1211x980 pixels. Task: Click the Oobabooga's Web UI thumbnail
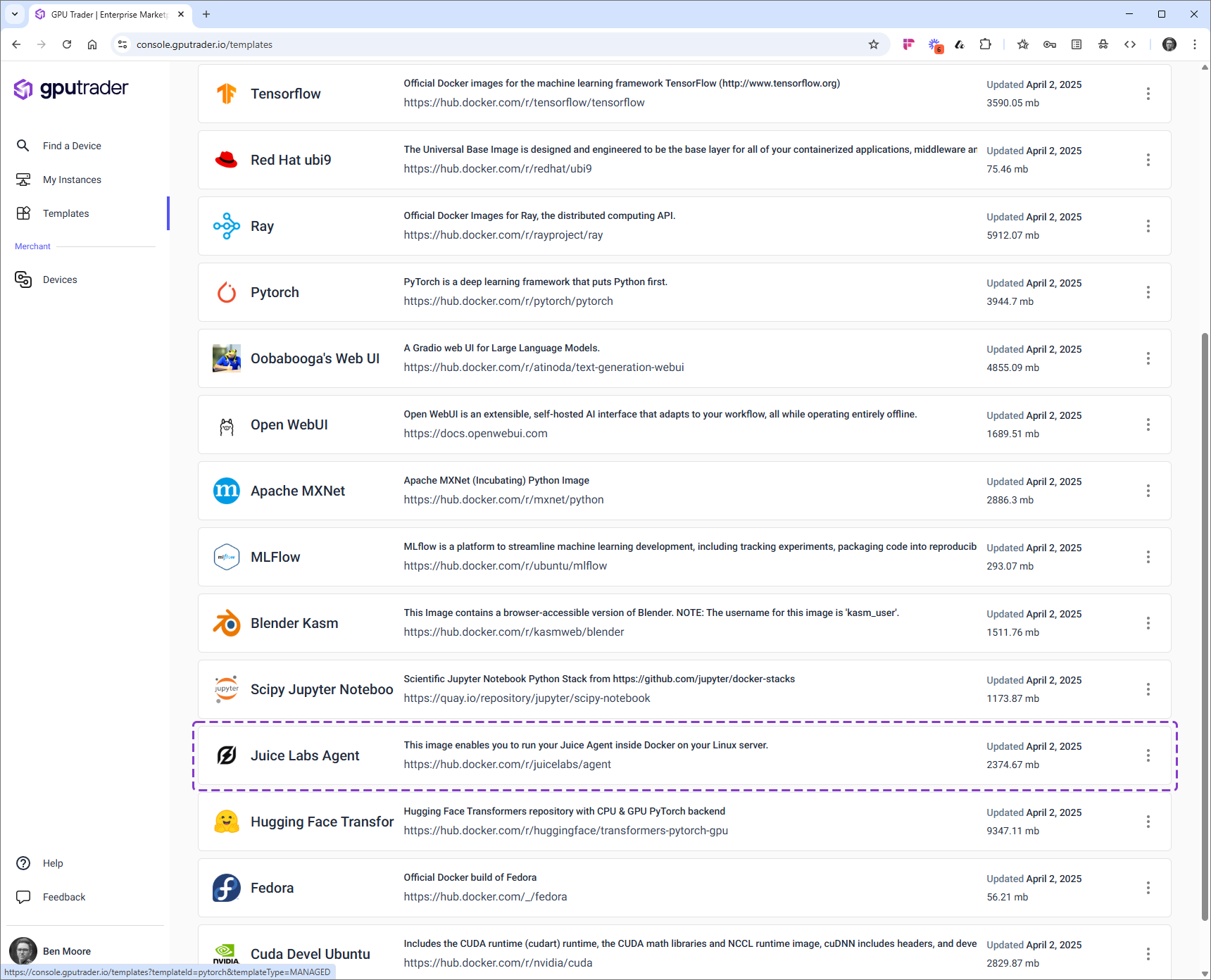(x=227, y=358)
